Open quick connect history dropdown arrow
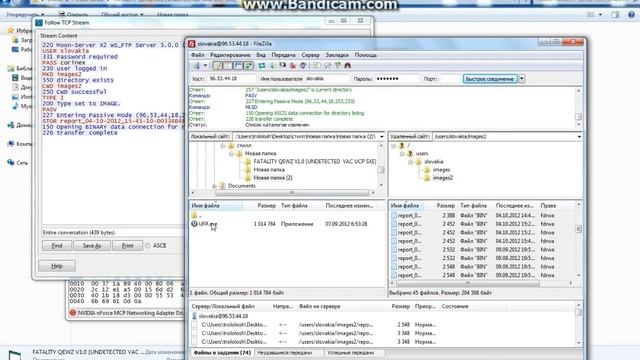 [522, 79]
